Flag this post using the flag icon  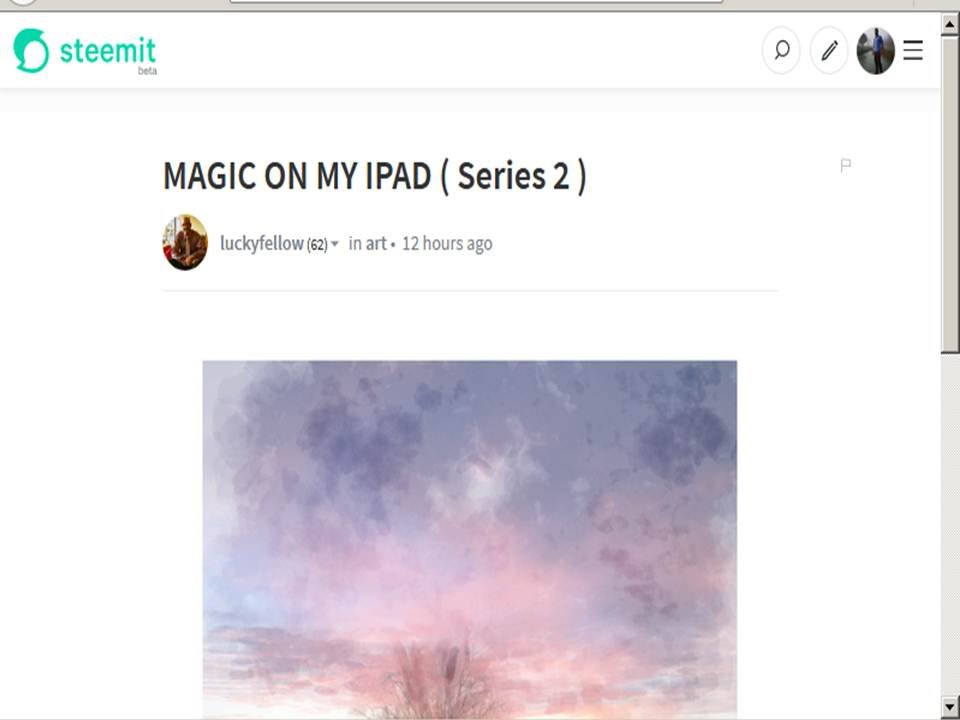coord(846,165)
